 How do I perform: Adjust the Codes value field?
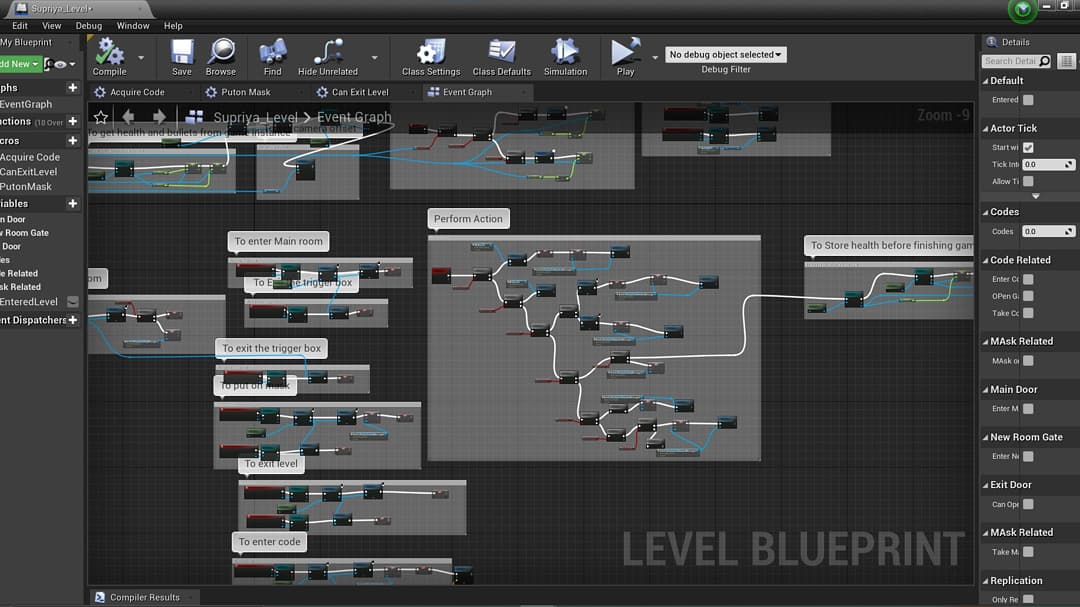tap(1048, 232)
